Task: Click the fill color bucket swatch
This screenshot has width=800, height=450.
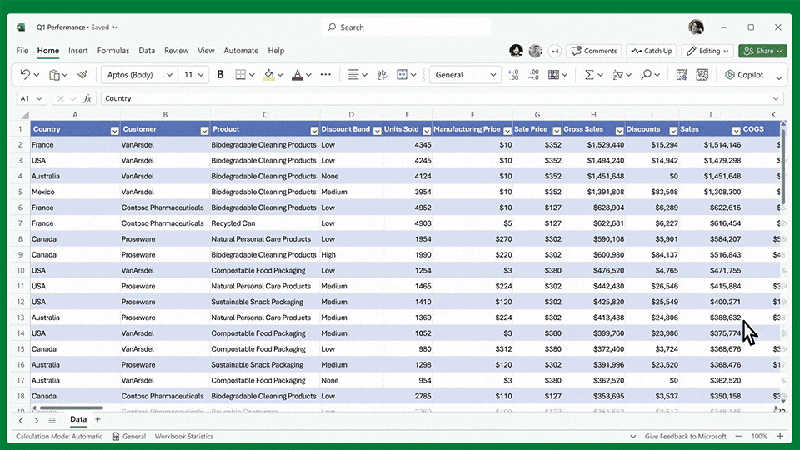Action: point(268,75)
